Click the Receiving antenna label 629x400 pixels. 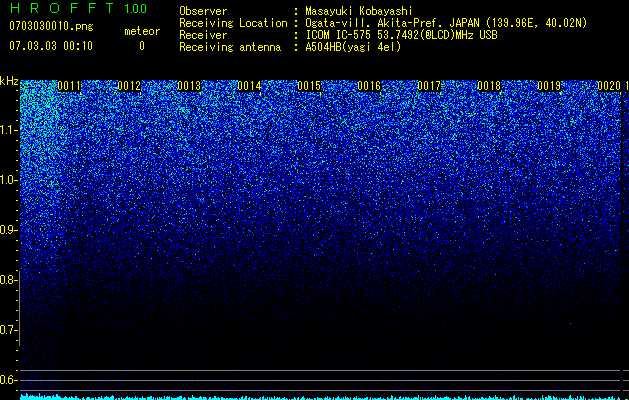(x=230, y=47)
